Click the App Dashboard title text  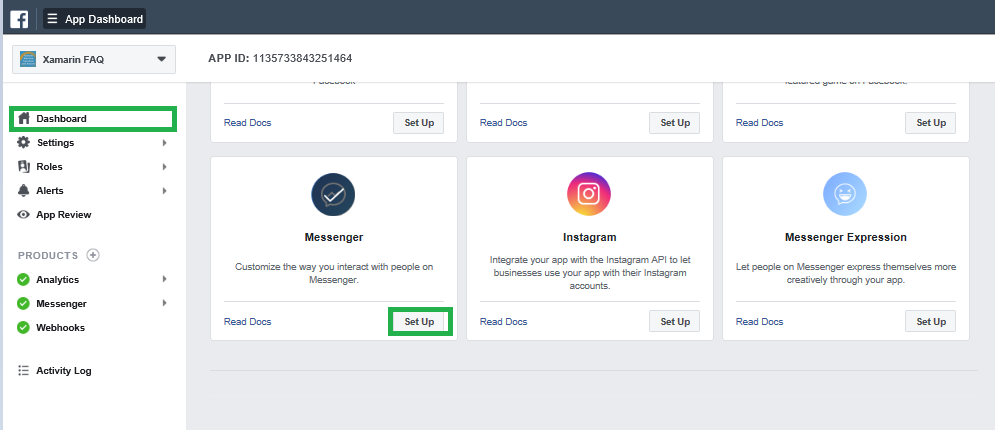pyautogui.click(x=104, y=19)
